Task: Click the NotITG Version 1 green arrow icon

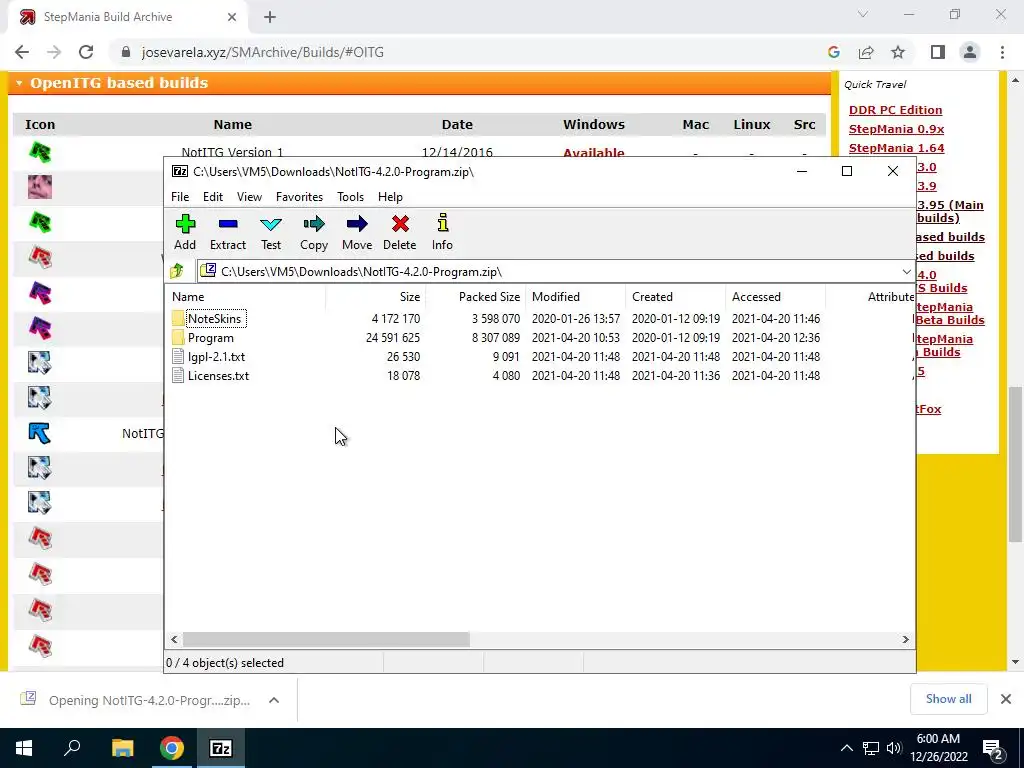Action: [40, 152]
